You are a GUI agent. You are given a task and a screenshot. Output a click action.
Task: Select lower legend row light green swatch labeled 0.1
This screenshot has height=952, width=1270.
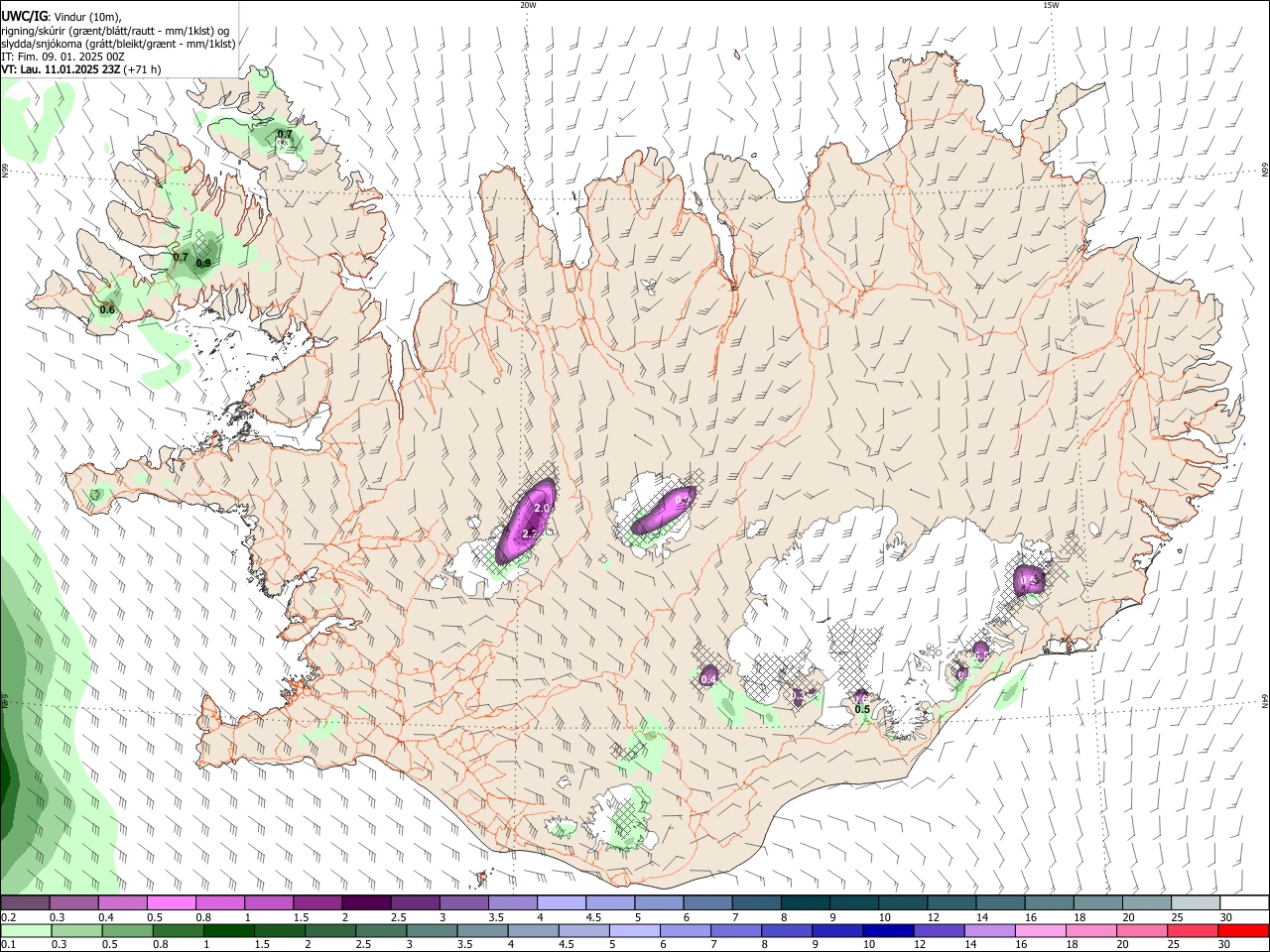click(26, 931)
